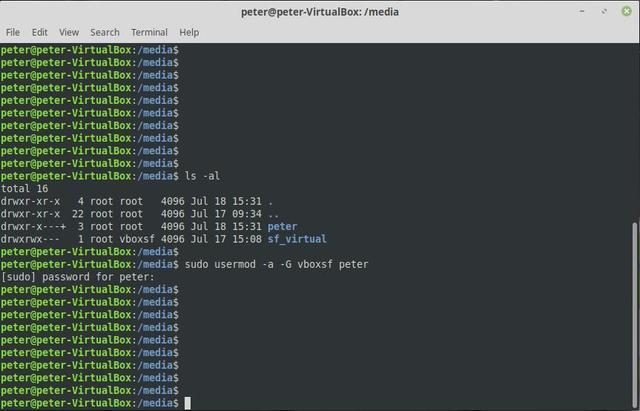
Task: Click the blue 'peter' directory name
Action: (x=282, y=227)
